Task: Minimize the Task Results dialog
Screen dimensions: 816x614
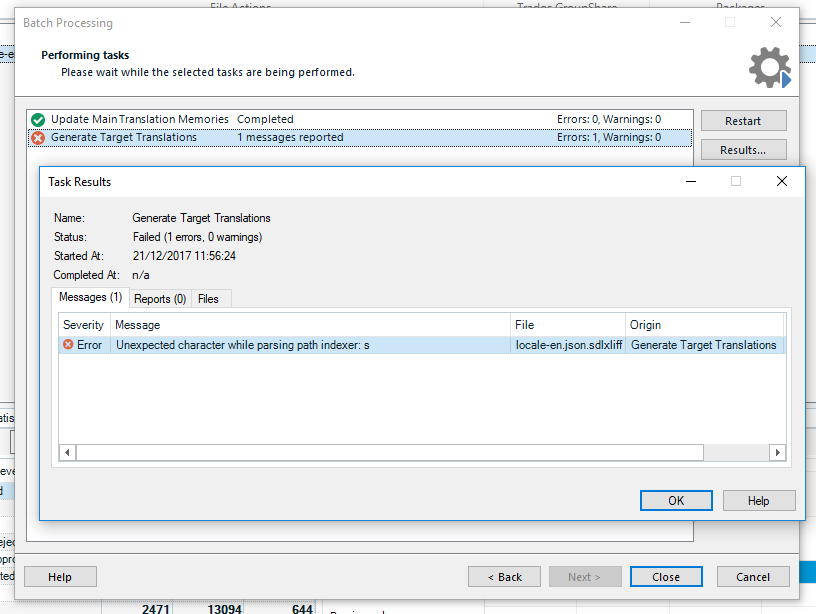Action: pos(690,181)
